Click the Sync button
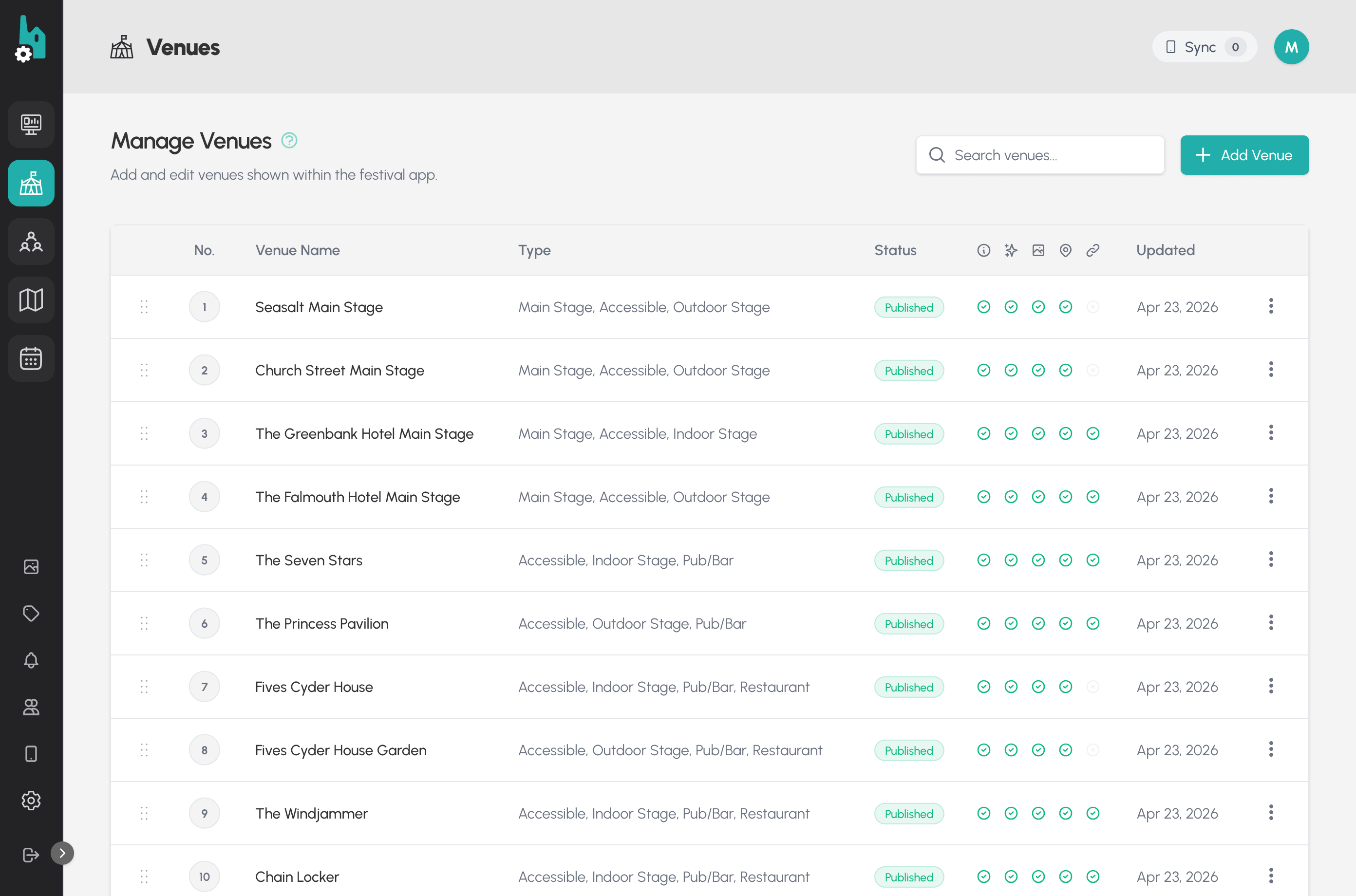 pos(1204,47)
